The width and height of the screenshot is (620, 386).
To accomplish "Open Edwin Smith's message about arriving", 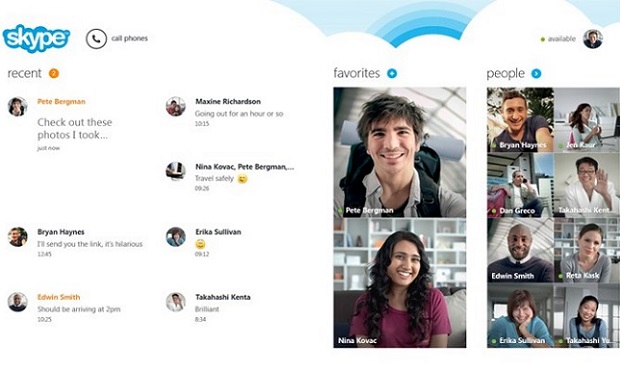I will pos(79,309).
